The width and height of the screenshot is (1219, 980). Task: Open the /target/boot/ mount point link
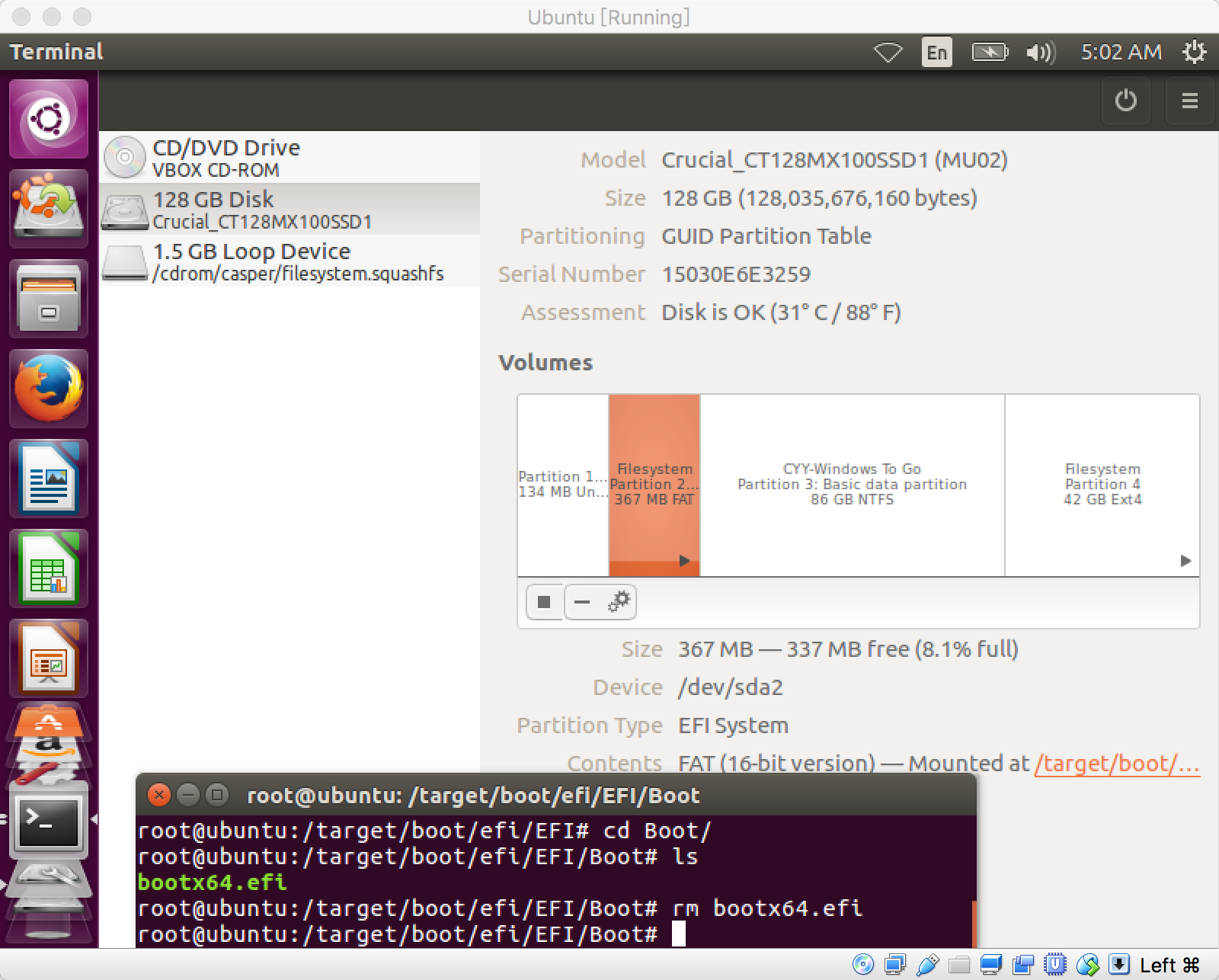1116,764
